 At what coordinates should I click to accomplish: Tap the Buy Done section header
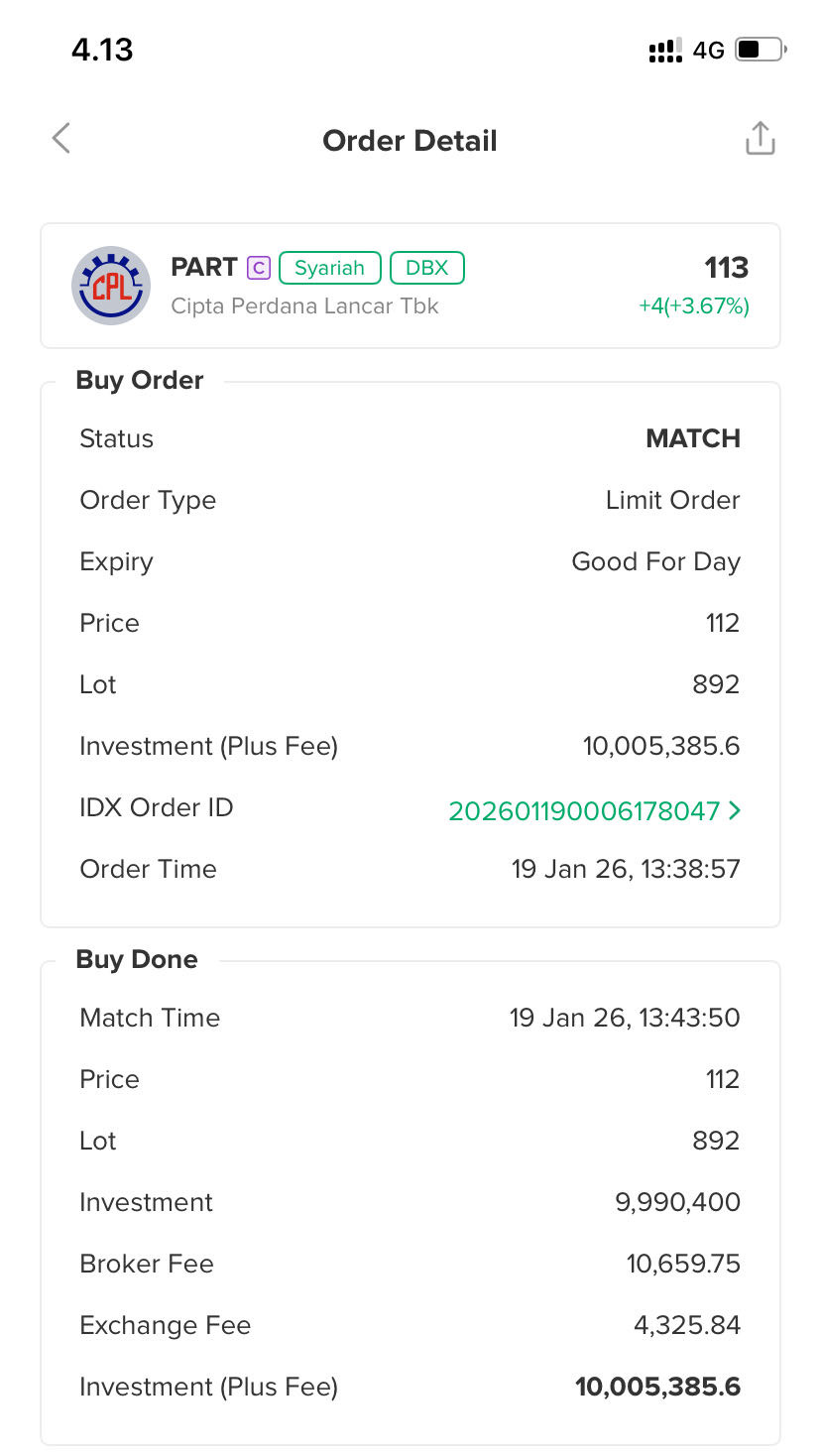[137, 960]
